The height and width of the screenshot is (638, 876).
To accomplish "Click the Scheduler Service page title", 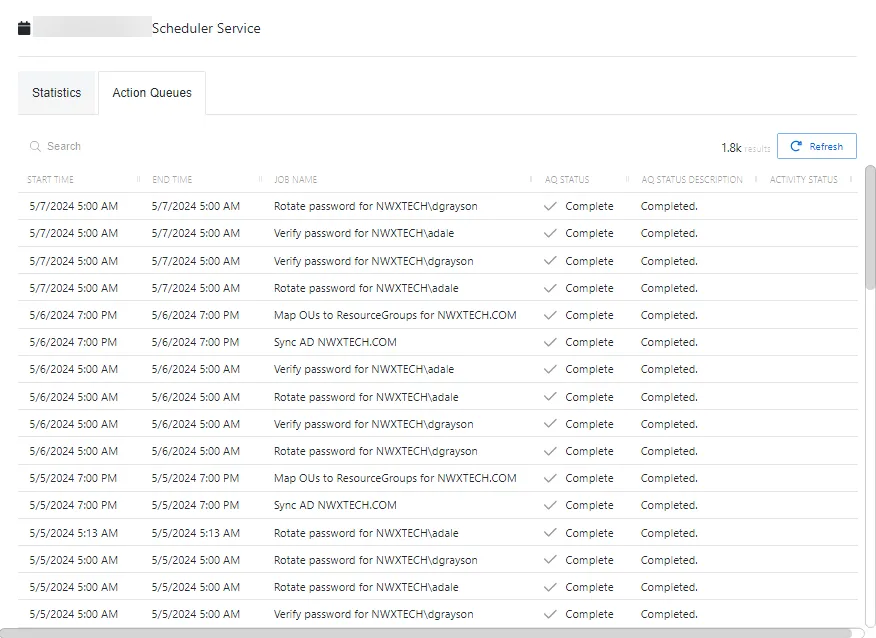I will 206,28.
